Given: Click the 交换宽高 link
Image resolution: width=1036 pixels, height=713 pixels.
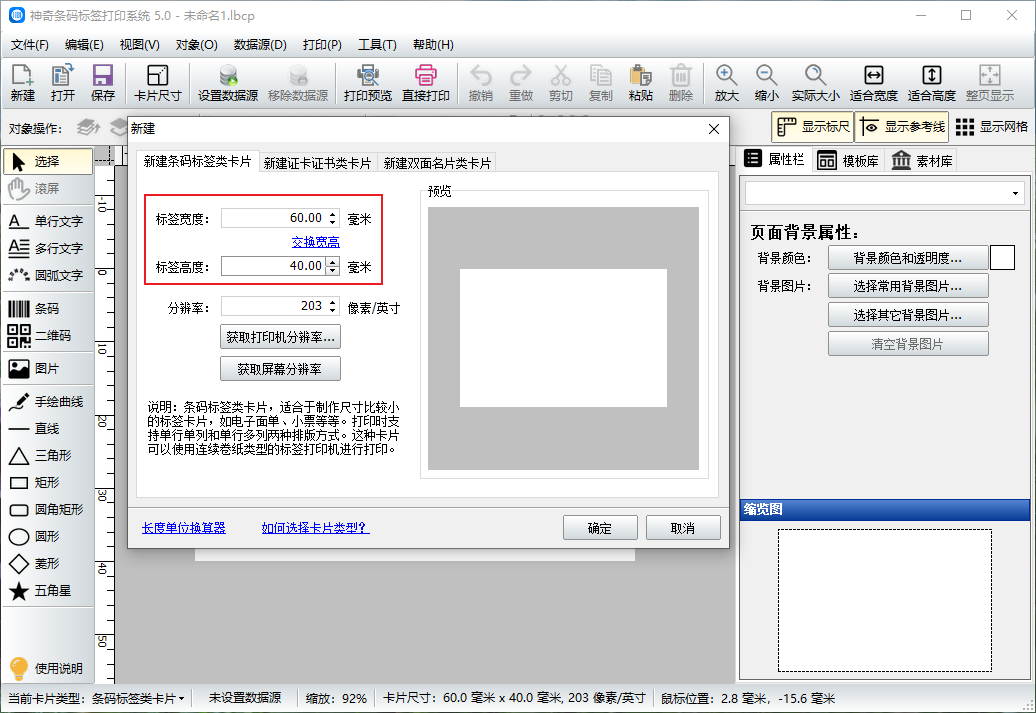Looking at the screenshot, I should pos(315,242).
